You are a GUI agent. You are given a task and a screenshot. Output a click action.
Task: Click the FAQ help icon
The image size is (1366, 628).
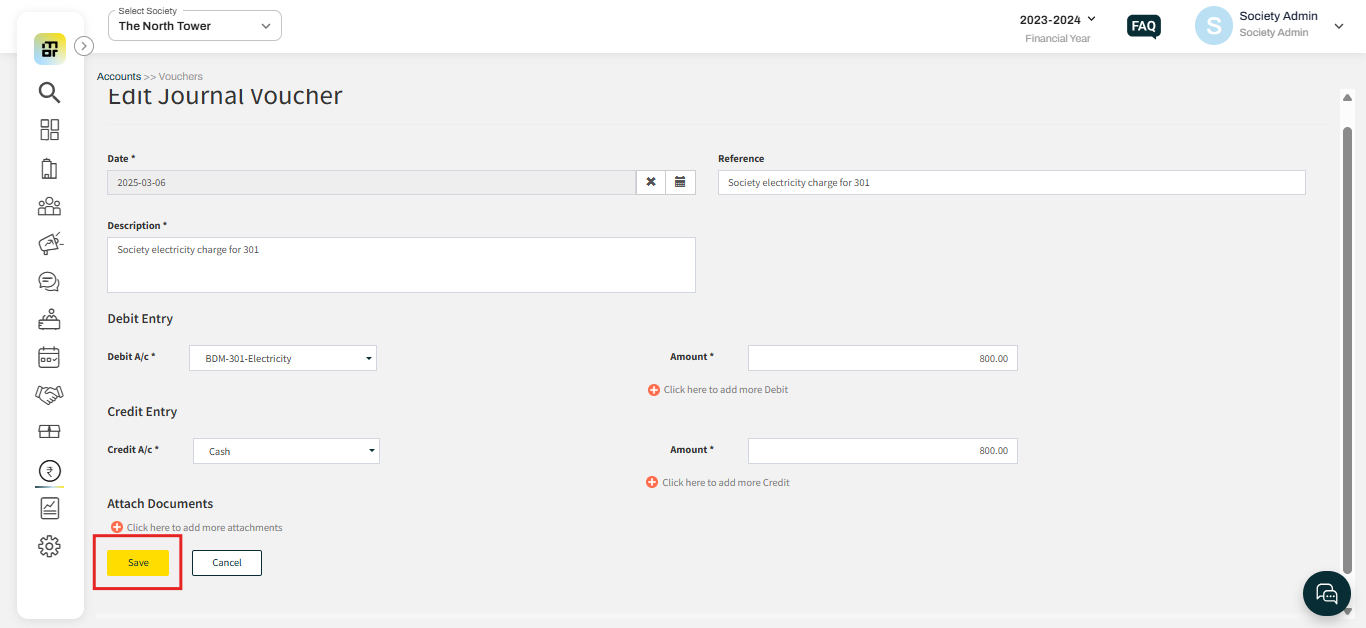(1144, 27)
